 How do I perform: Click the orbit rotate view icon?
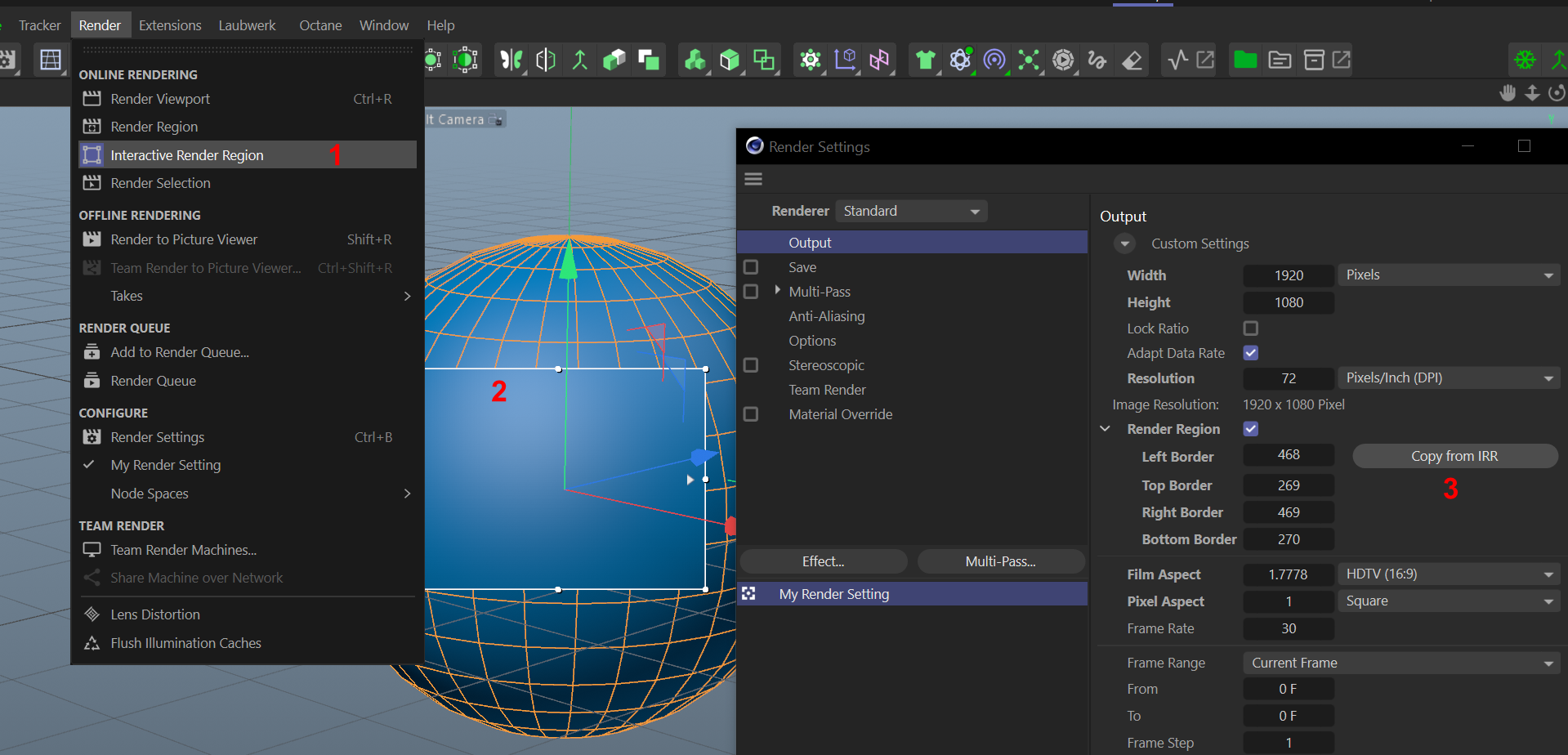click(x=1557, y=93)
